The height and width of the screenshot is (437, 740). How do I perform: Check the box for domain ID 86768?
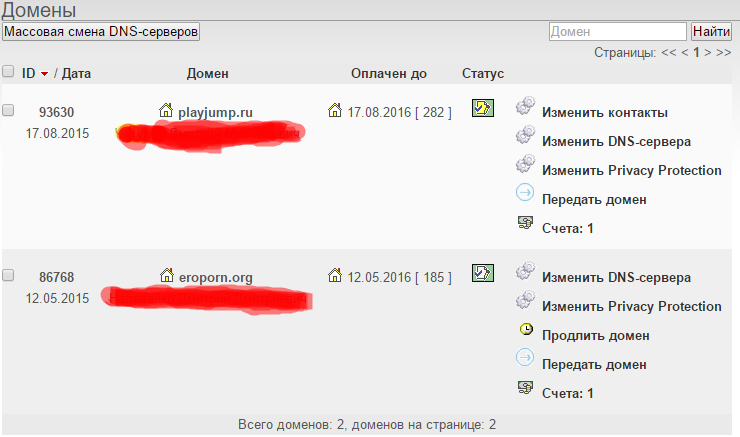tap(8, 275)
